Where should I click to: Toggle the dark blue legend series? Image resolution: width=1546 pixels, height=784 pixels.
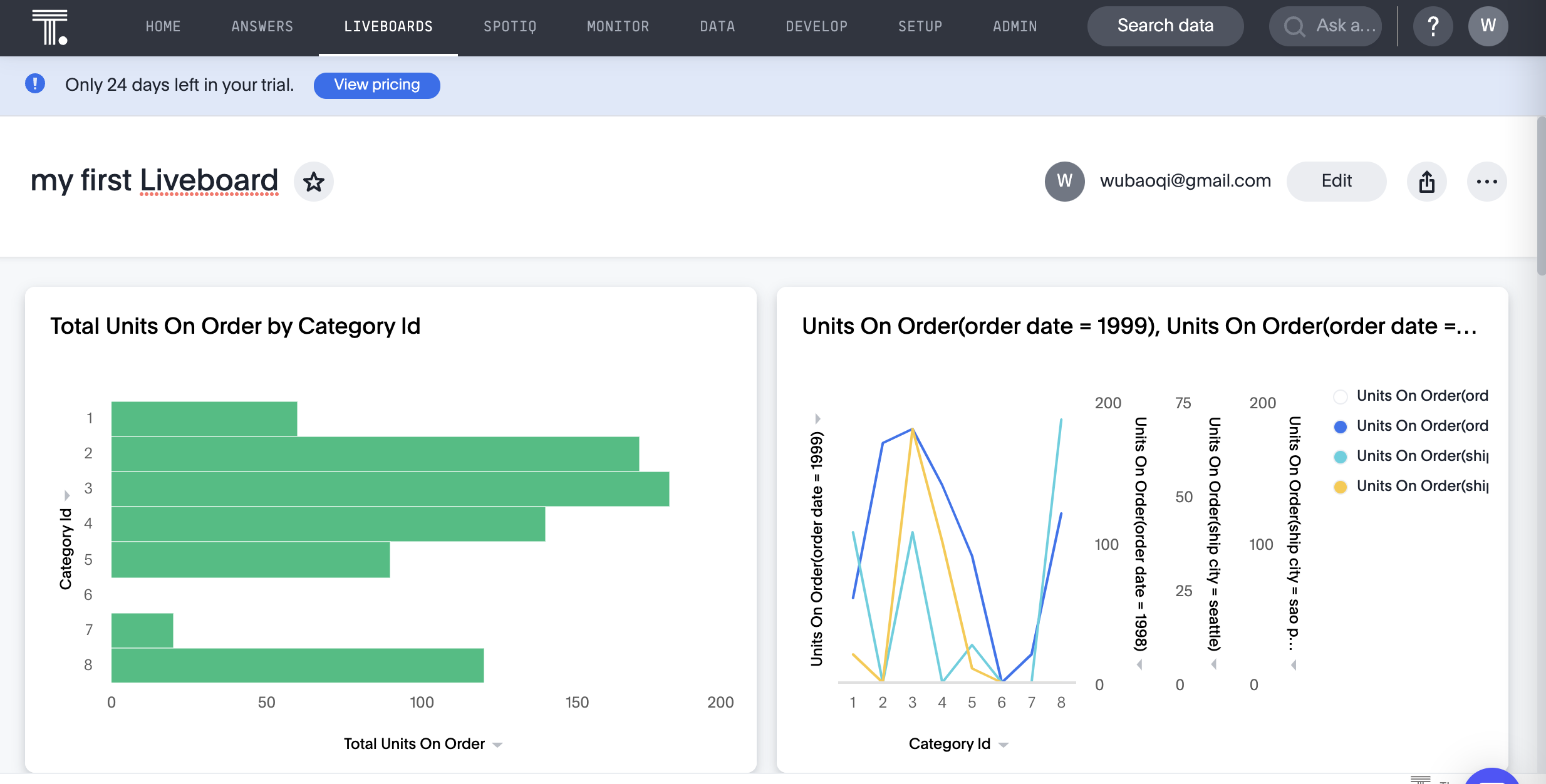1411,426
